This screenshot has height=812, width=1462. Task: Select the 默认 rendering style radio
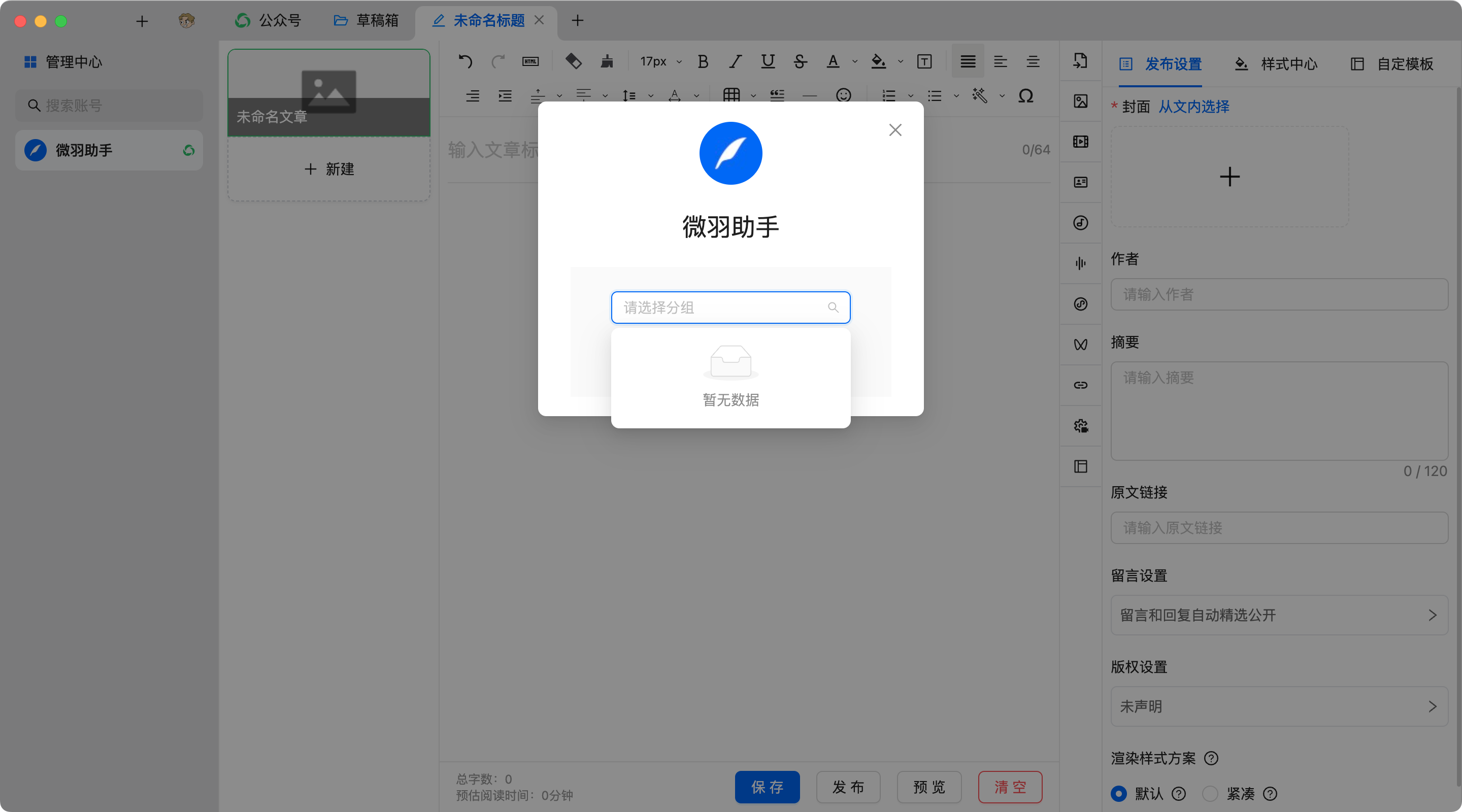click(1119, 793)
